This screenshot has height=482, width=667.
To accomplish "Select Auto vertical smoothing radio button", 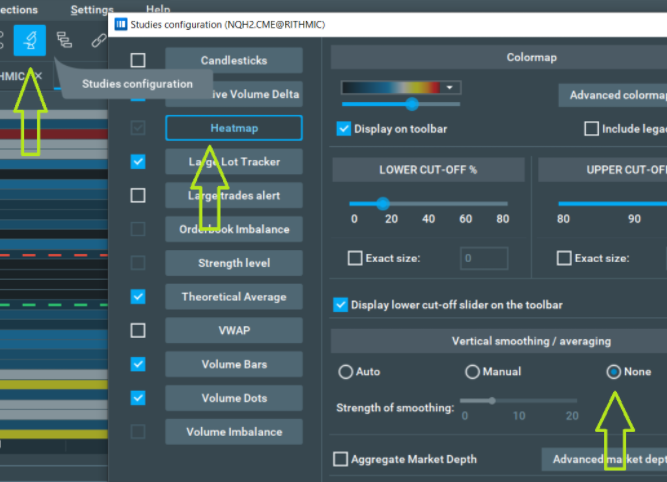I will pyautogui.click(x=346, y=371).
